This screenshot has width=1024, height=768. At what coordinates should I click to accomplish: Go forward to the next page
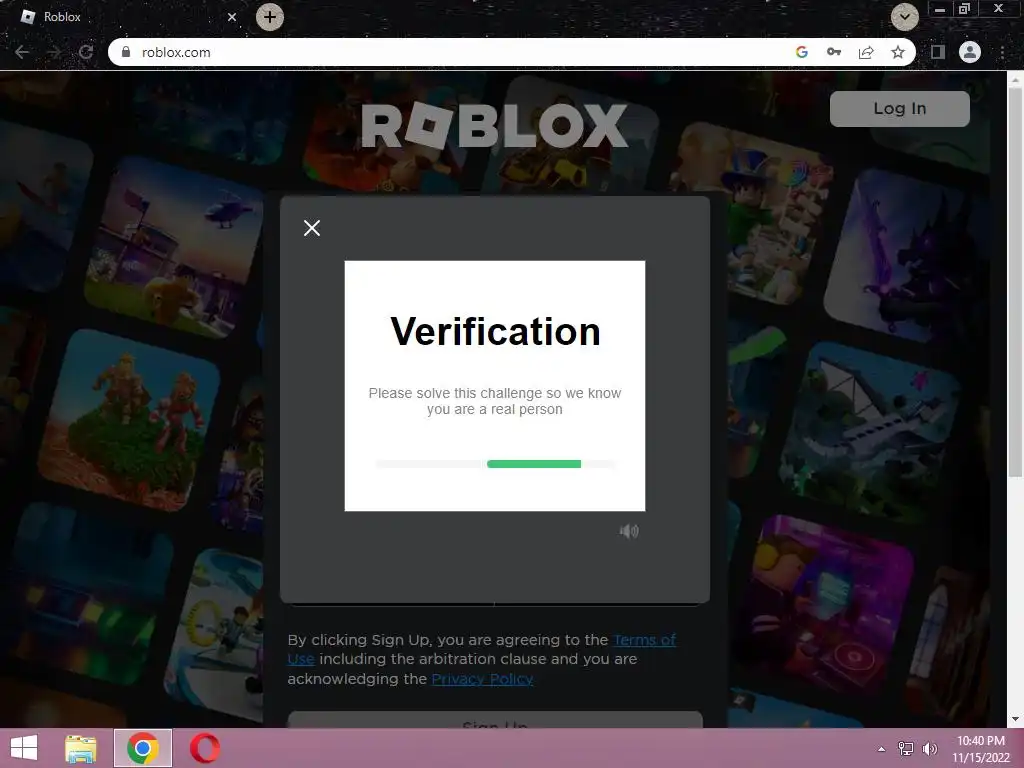[x=54, y=52]
